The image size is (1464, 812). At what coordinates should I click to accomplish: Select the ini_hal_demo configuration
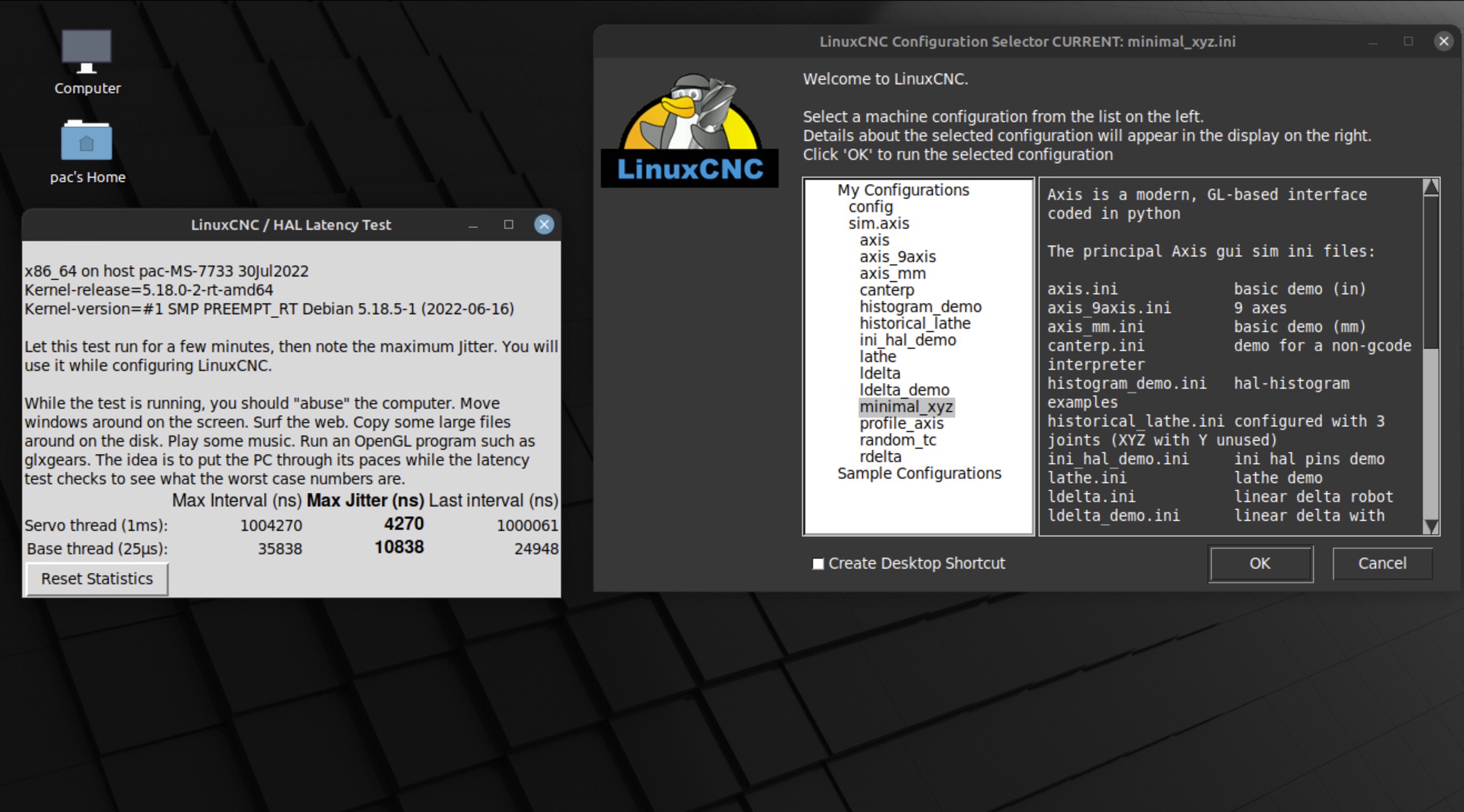pyautogui.click(x=908, y=340)
